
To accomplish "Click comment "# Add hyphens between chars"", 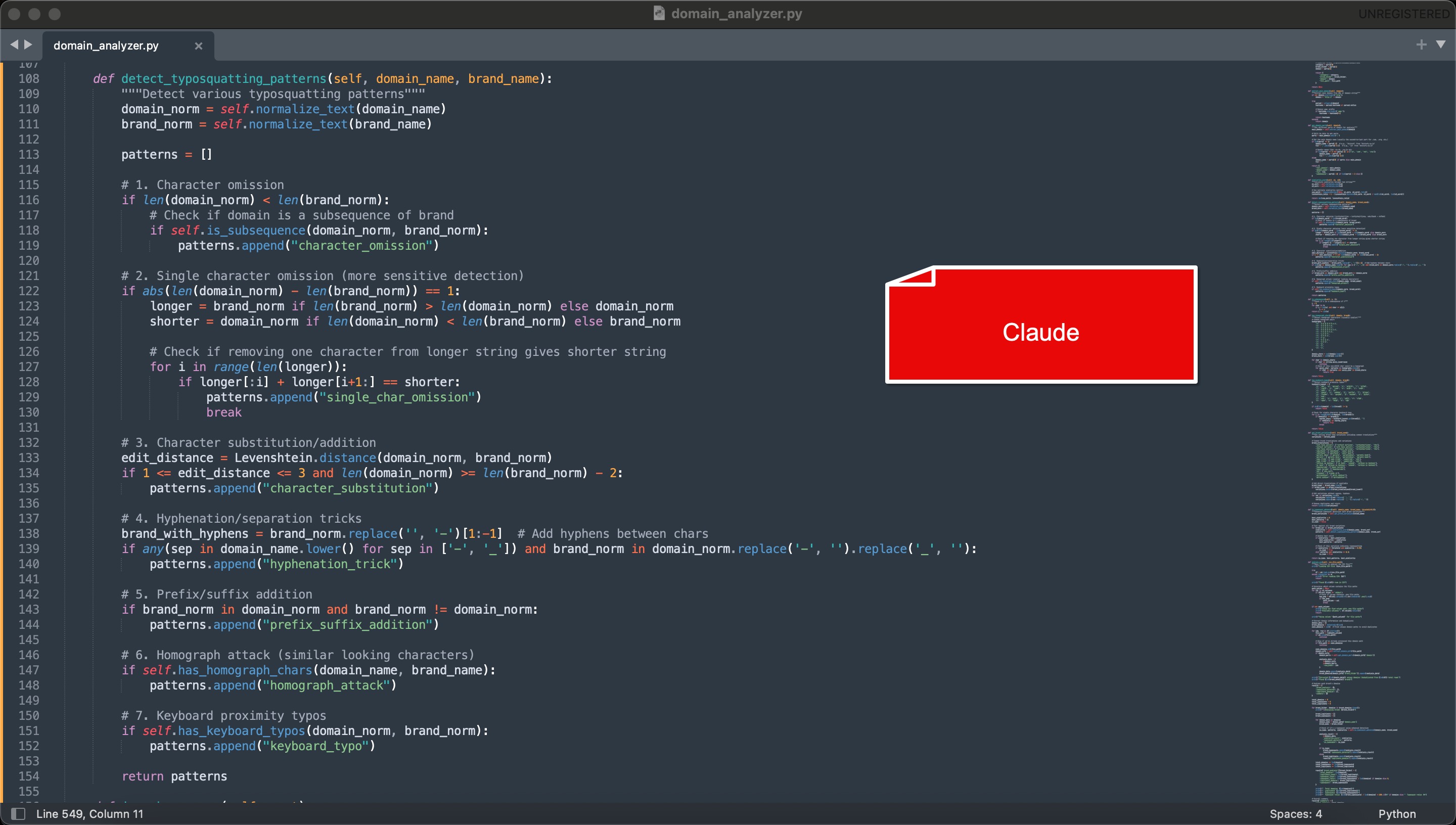I will [x=612, y=534].
